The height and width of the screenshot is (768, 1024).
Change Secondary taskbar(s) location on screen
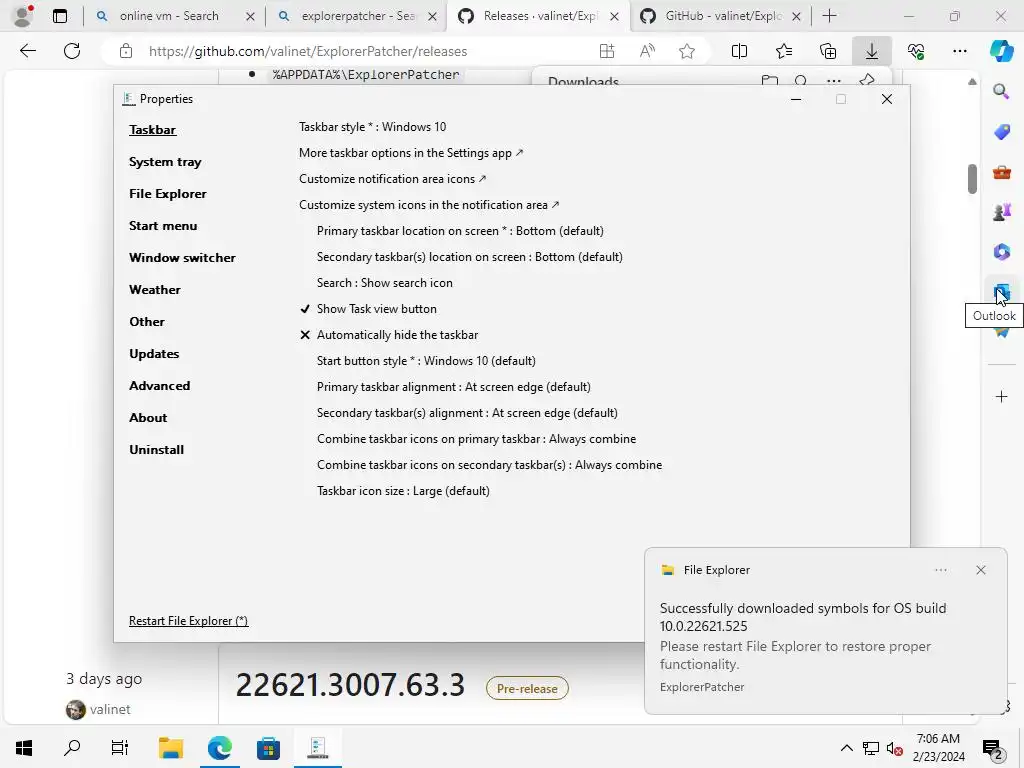pyautogui.click(x=470, y=257)
